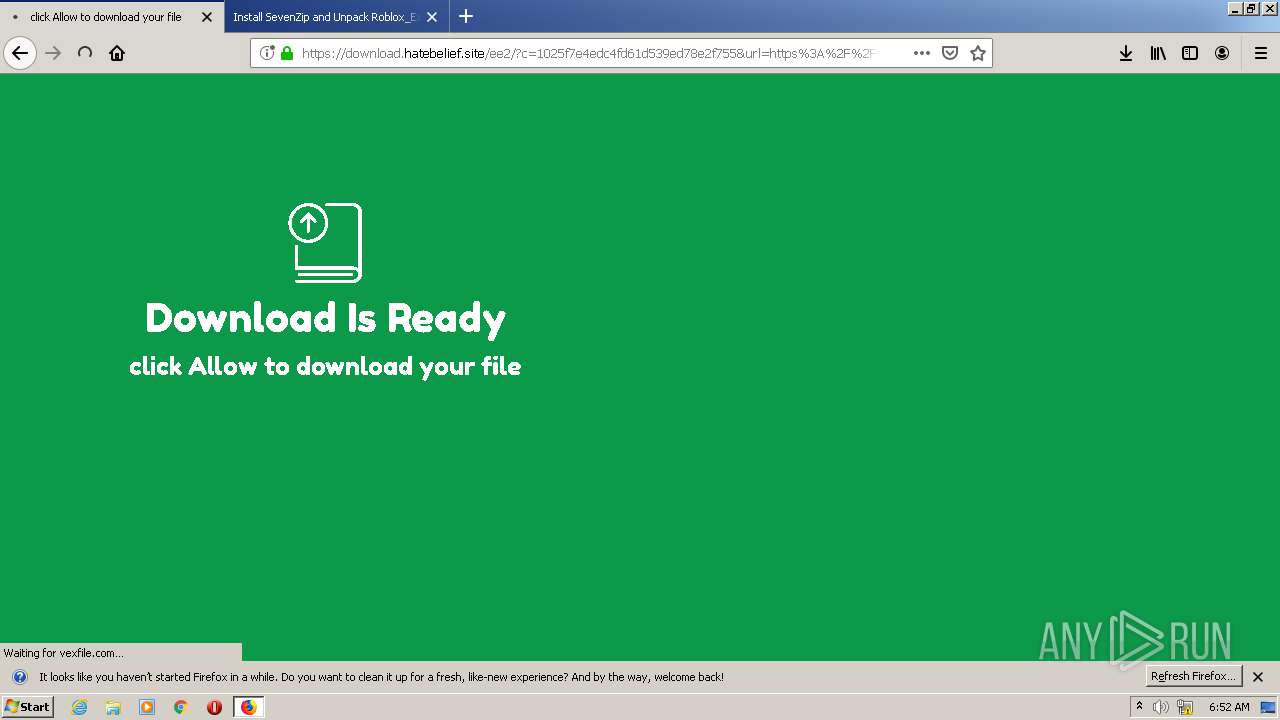Click the notification bar question icon
1280x720 pixels.
(19, 677)
